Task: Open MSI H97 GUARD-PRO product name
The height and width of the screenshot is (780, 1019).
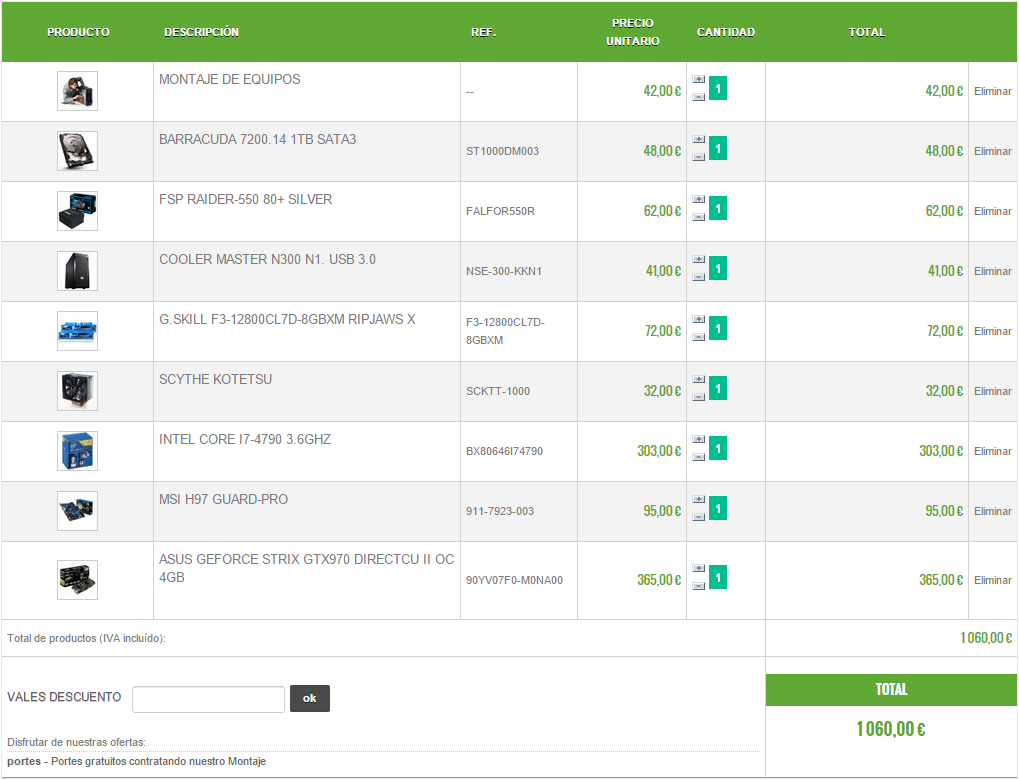Action: pyautogui.click(x=224, y=499)
